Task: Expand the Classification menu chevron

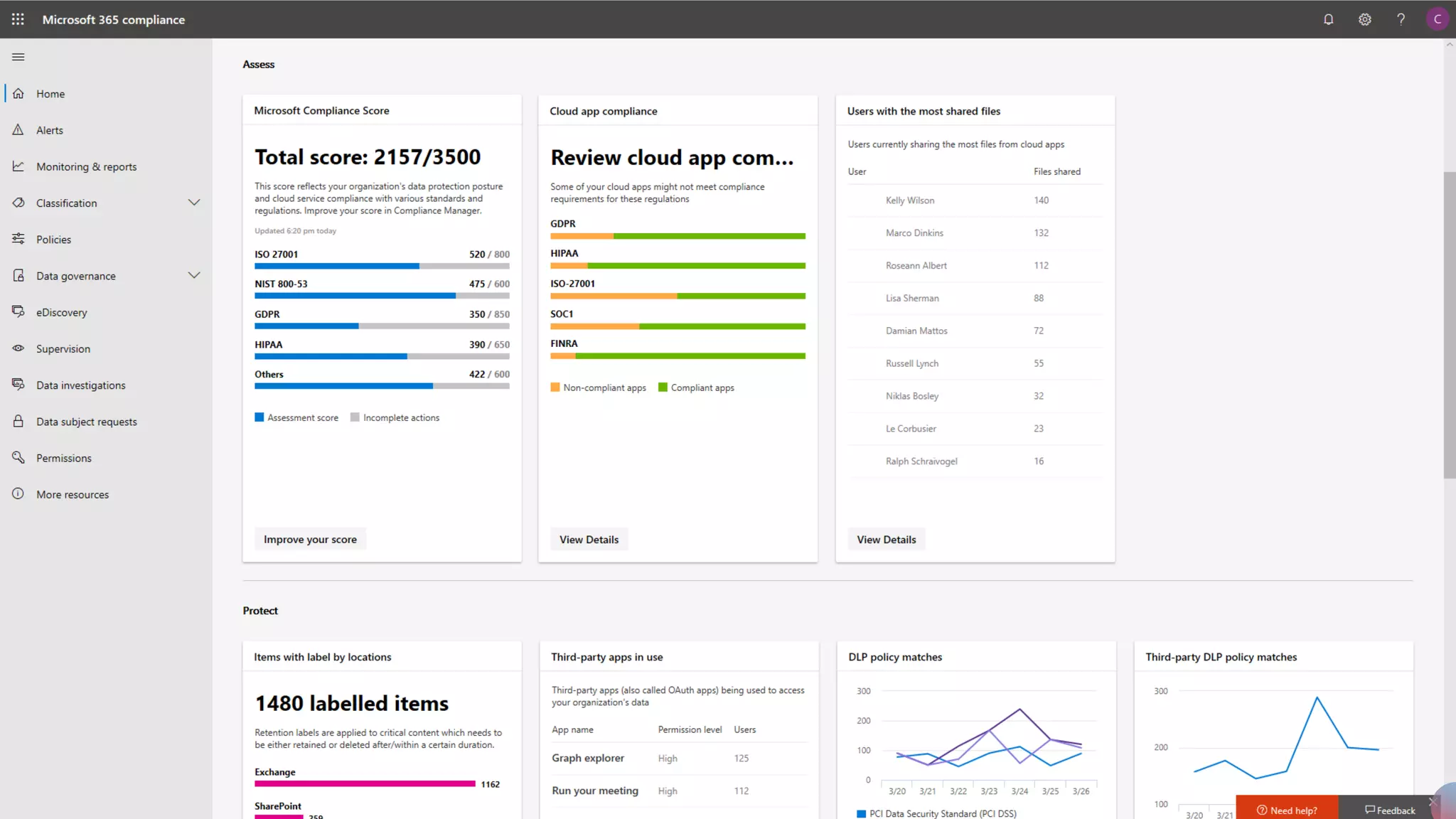Action: tap(194, 203)
